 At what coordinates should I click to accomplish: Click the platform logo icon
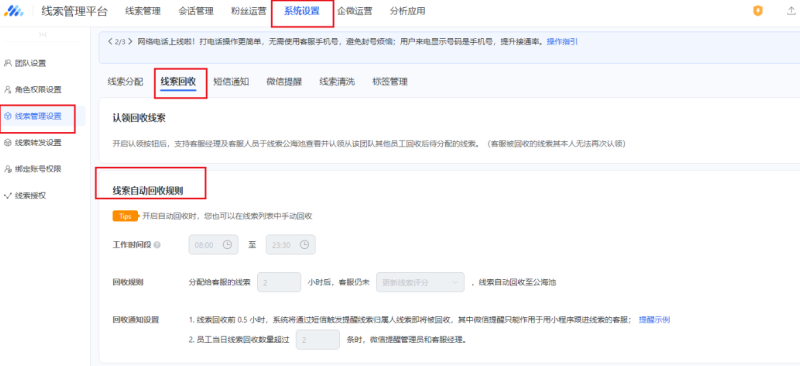[13, 11]
